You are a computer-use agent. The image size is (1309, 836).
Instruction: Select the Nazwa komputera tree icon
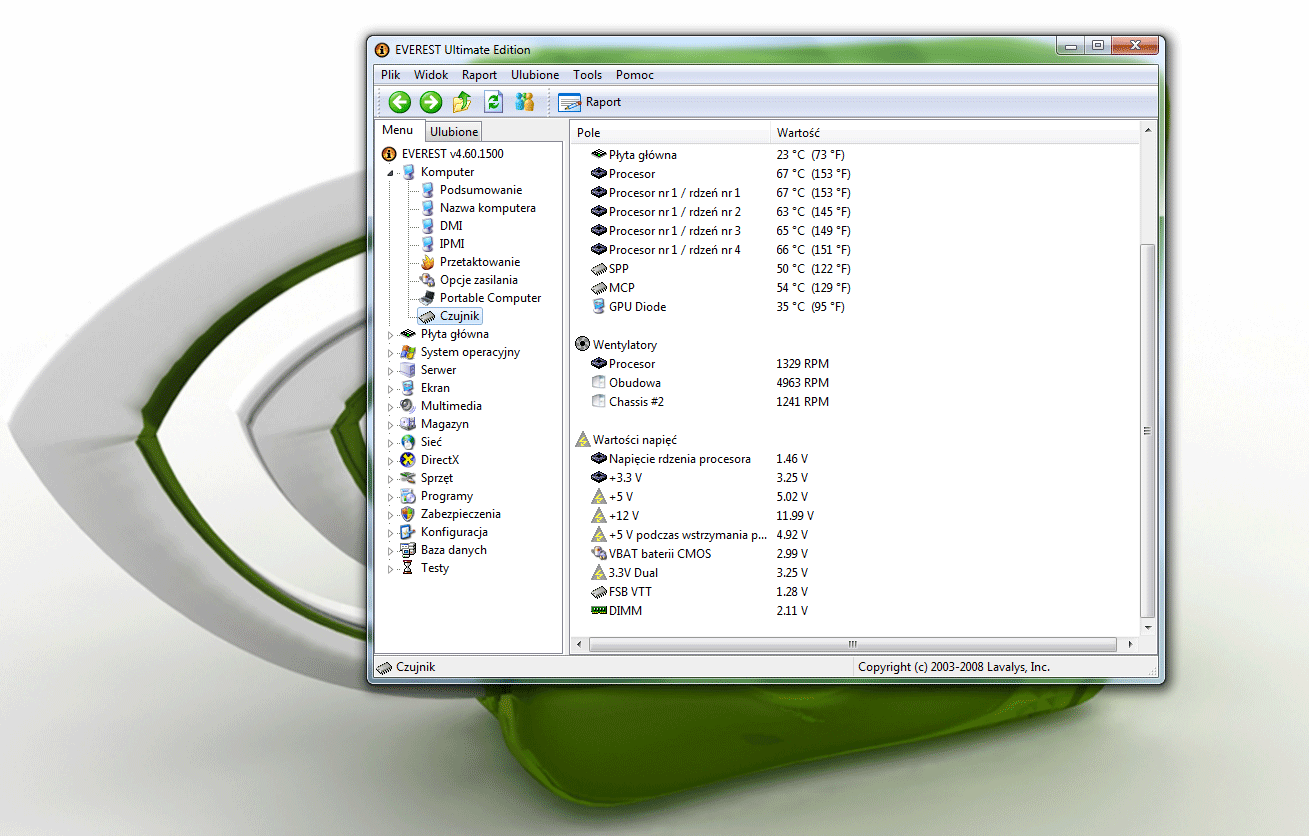pyautogui.click(x=427, y=208)
